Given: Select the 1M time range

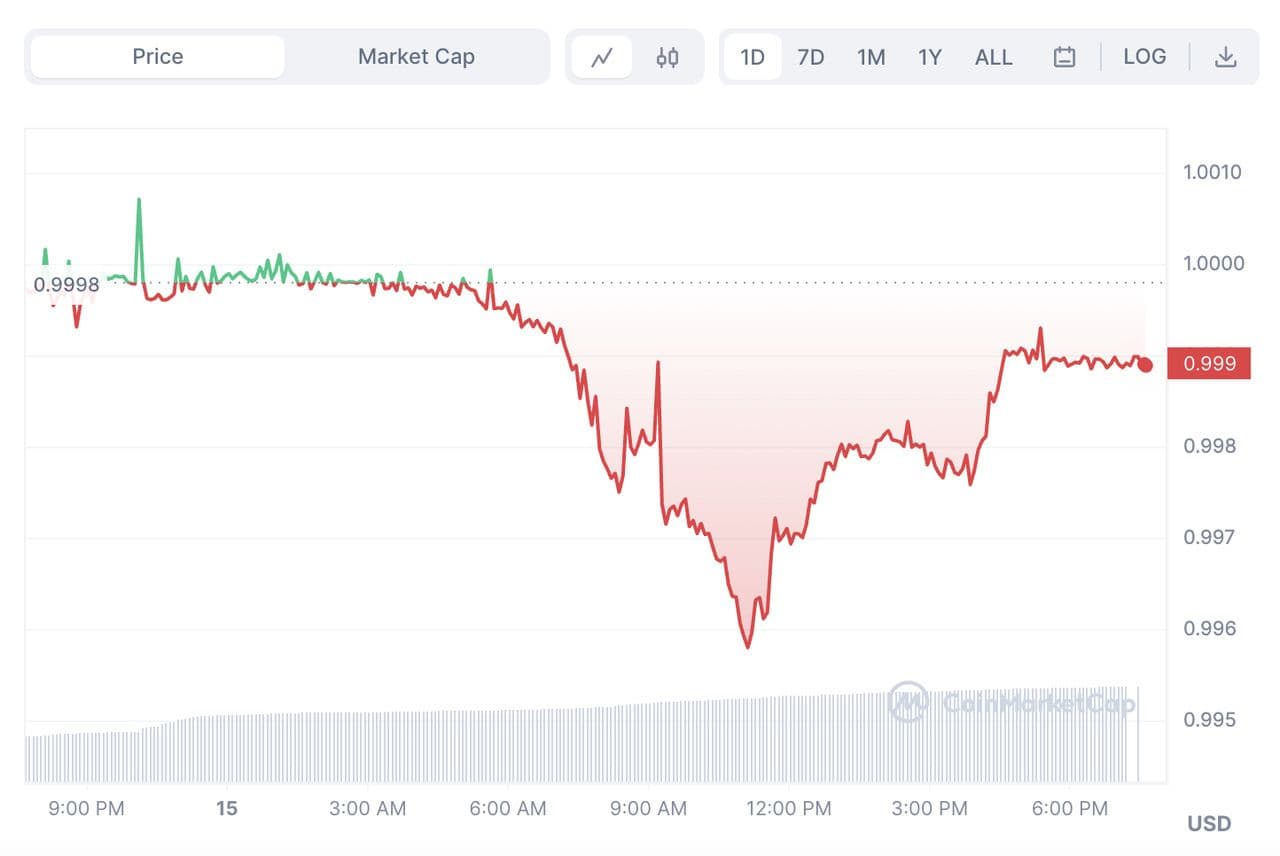Looking at the screenshot, I should 871,57.
